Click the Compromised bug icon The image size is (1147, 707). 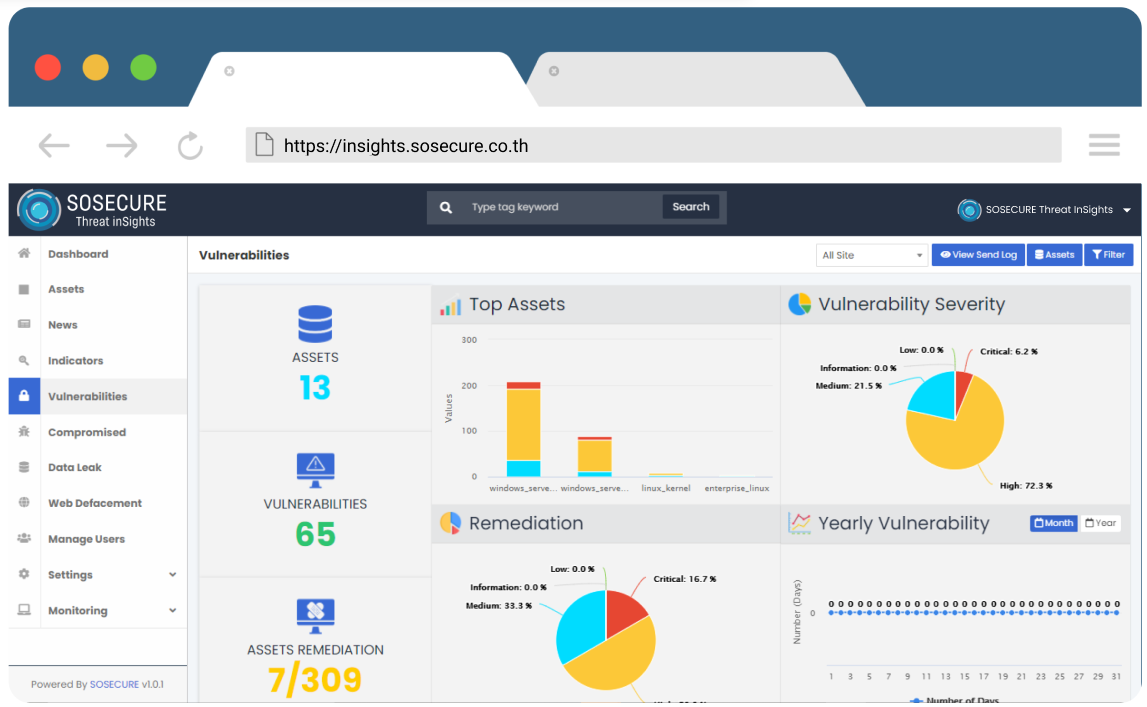24,432
